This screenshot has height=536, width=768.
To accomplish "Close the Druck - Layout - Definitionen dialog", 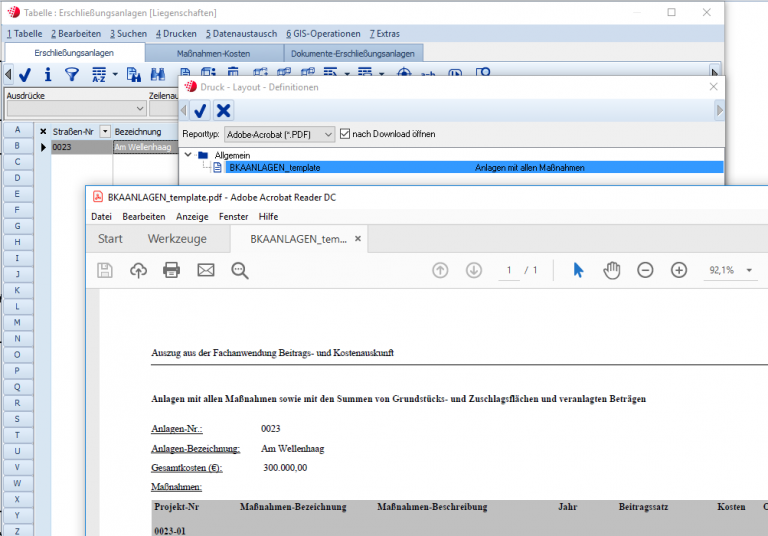I will (x=713, y=87).
